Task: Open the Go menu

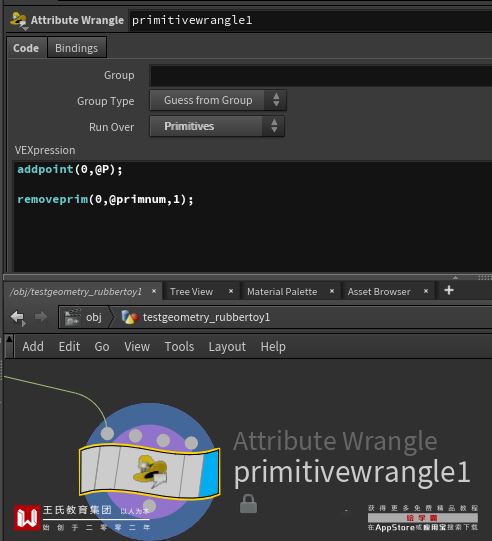Action: (x=102, y=346)
